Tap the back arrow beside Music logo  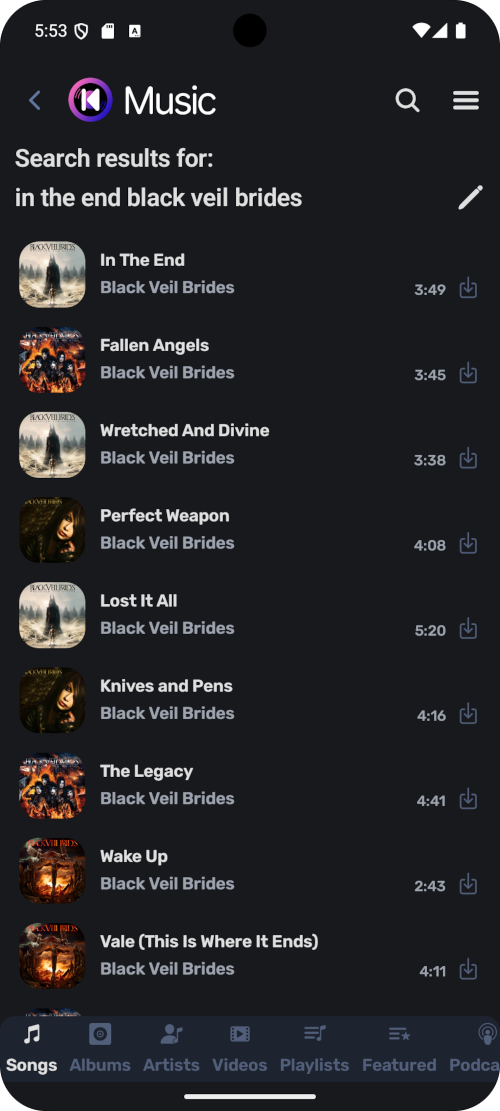[35, 101]
